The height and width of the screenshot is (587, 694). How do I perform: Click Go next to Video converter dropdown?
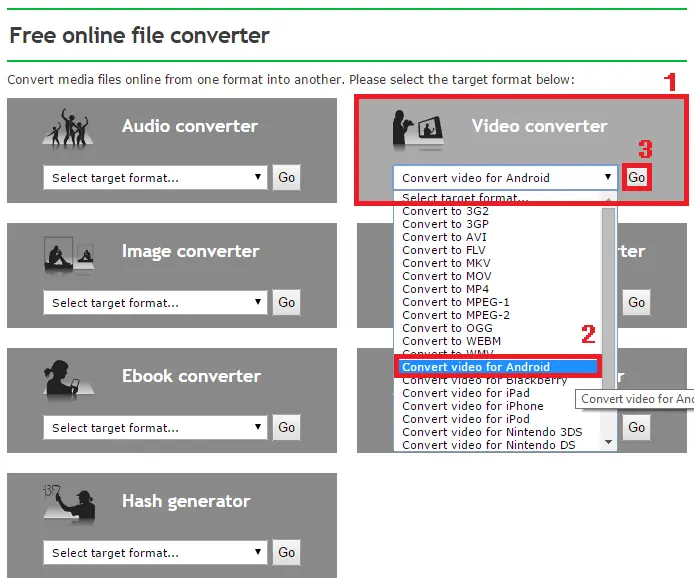click(636, 177)
